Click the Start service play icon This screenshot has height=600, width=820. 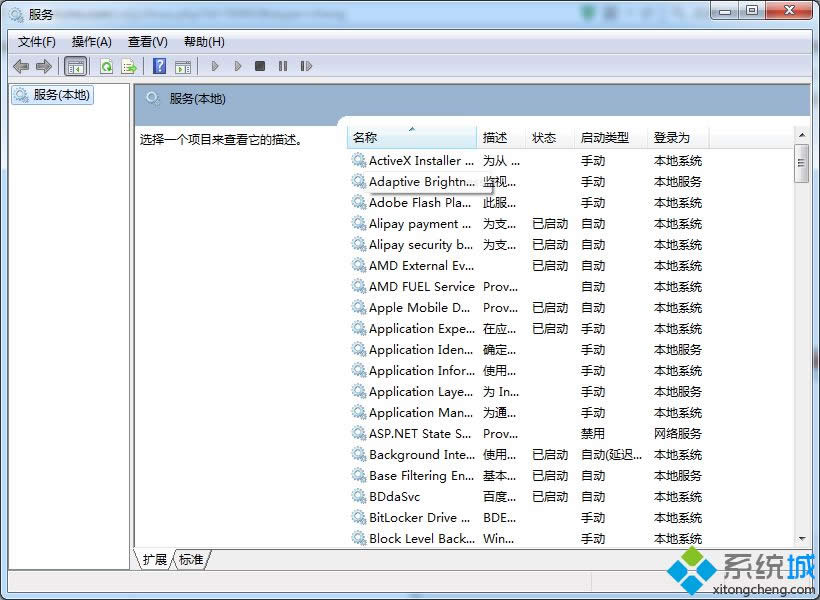point(214,66)
